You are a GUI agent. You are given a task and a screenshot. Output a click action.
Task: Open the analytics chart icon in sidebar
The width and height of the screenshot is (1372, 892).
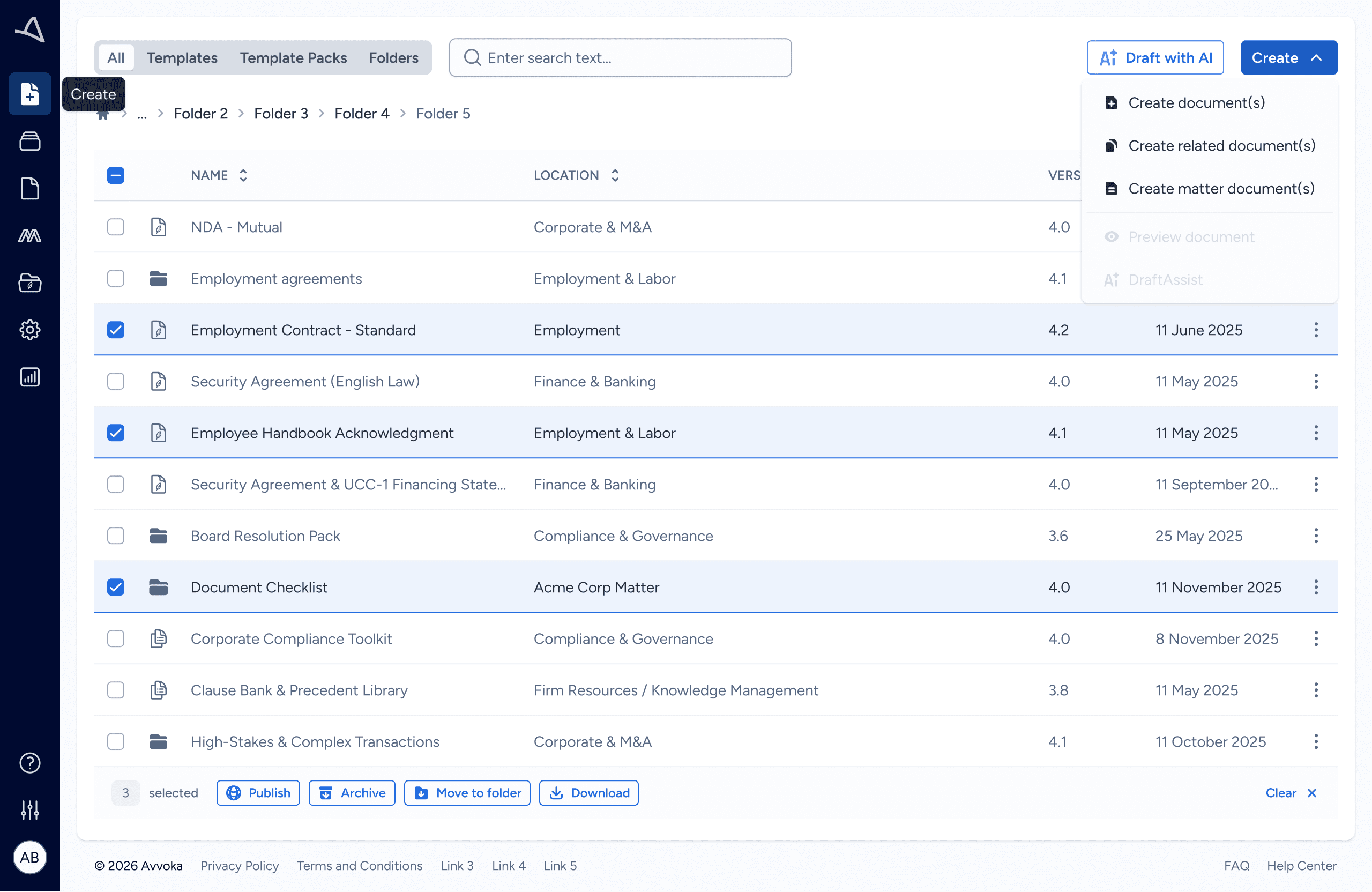30,377
